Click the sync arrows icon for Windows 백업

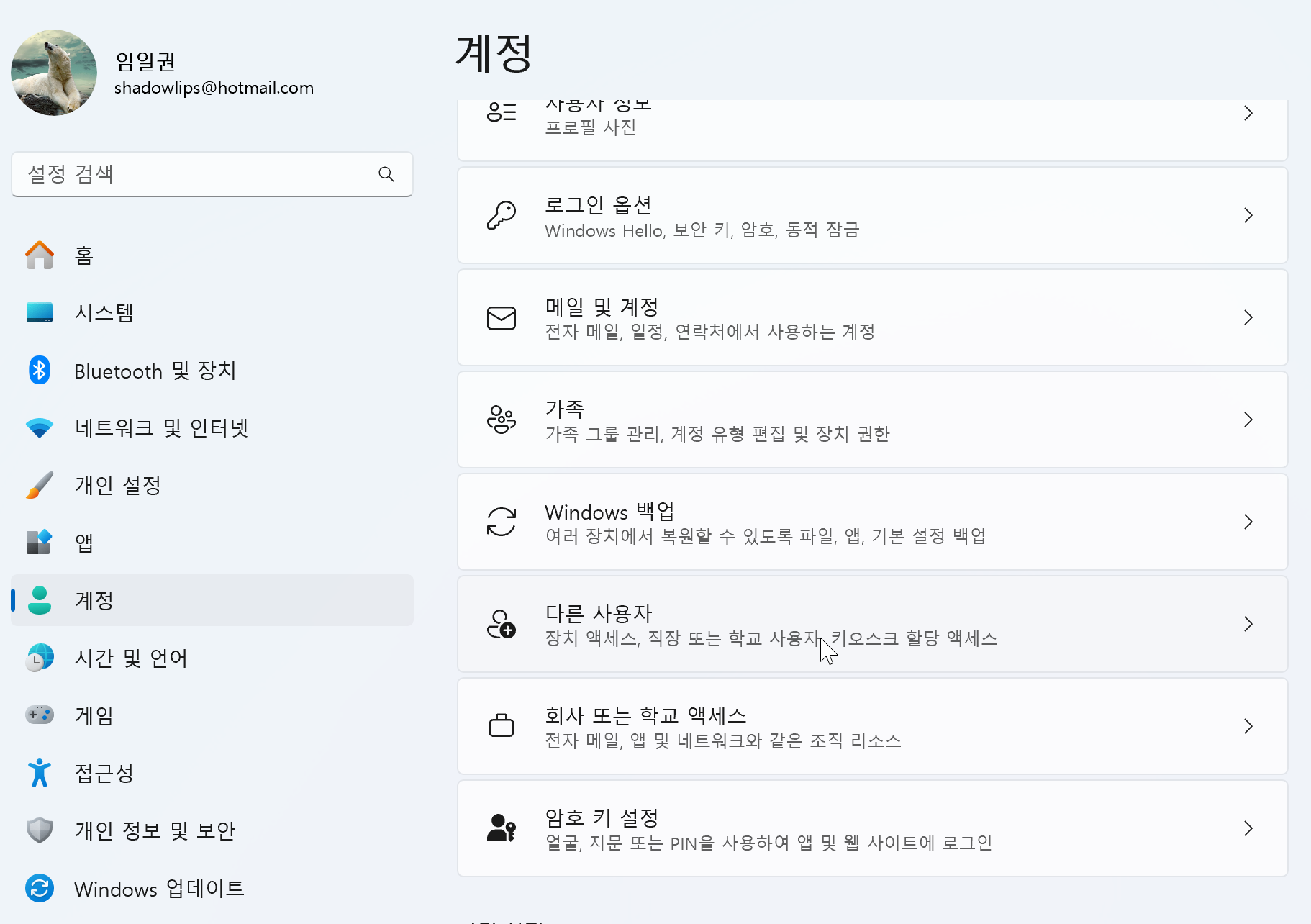tap(502, 522)
